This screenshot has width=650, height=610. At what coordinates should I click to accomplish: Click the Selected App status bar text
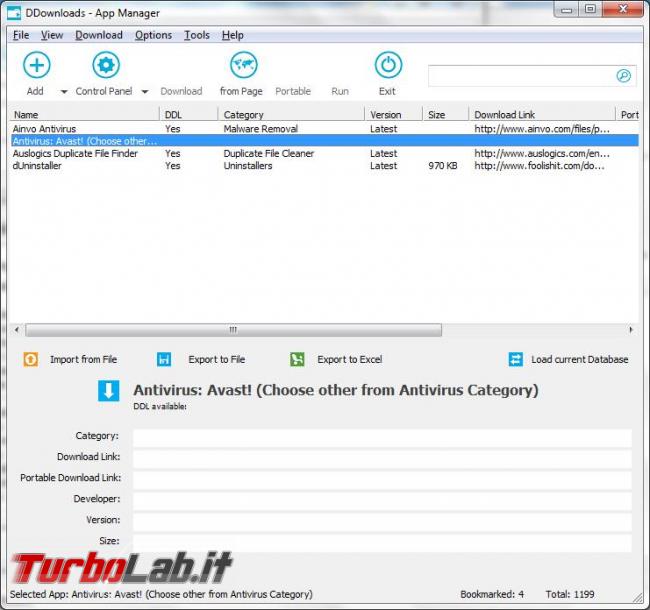[x=161, y=594]
